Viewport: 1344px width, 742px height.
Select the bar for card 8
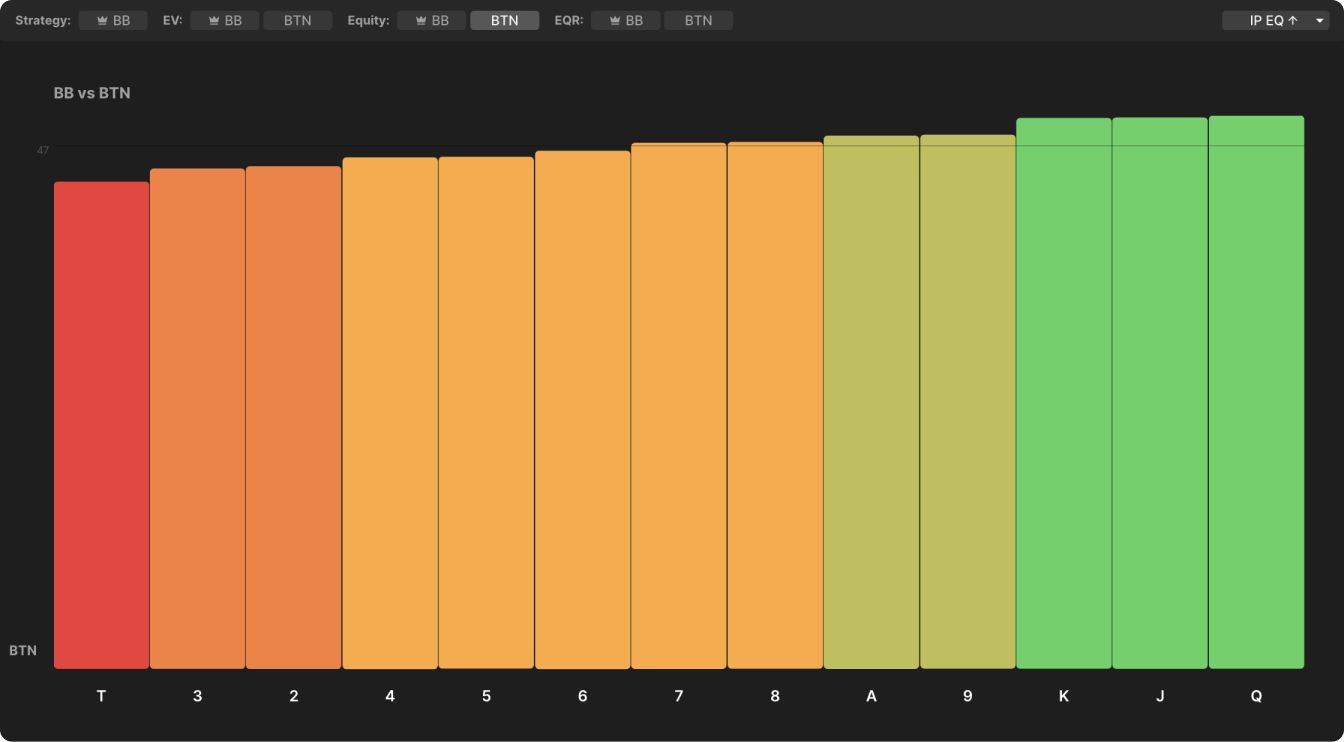[x=775, y=405]
